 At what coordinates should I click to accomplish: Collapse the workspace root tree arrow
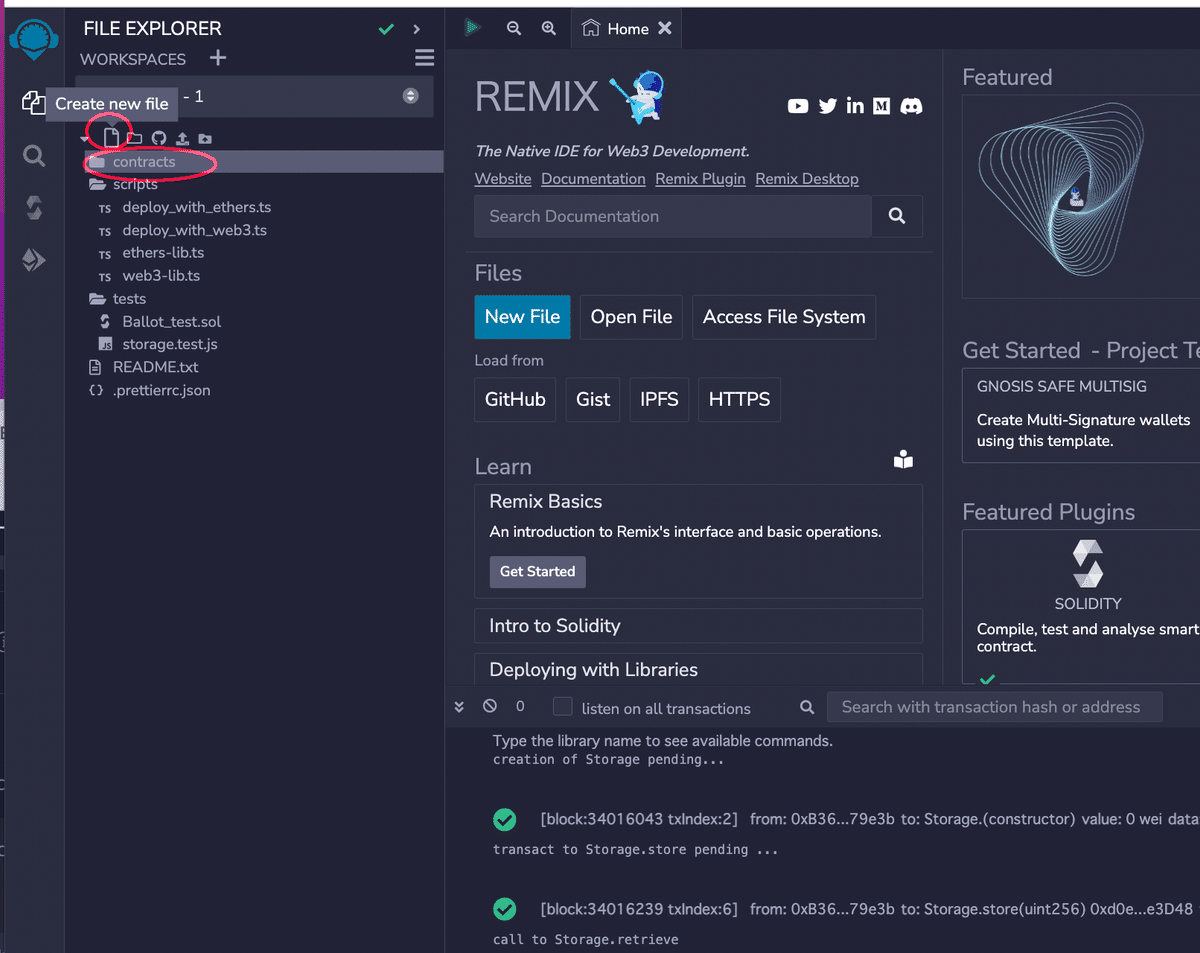(x=85, y=139)
